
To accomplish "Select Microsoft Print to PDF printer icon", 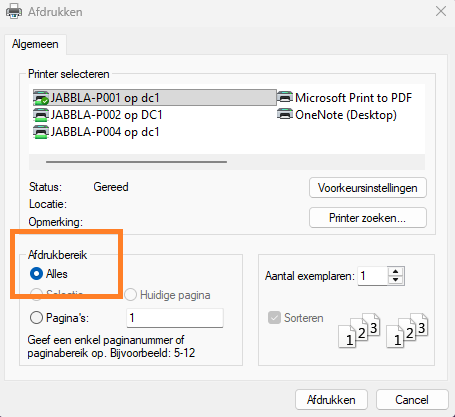I will point(285,97).
